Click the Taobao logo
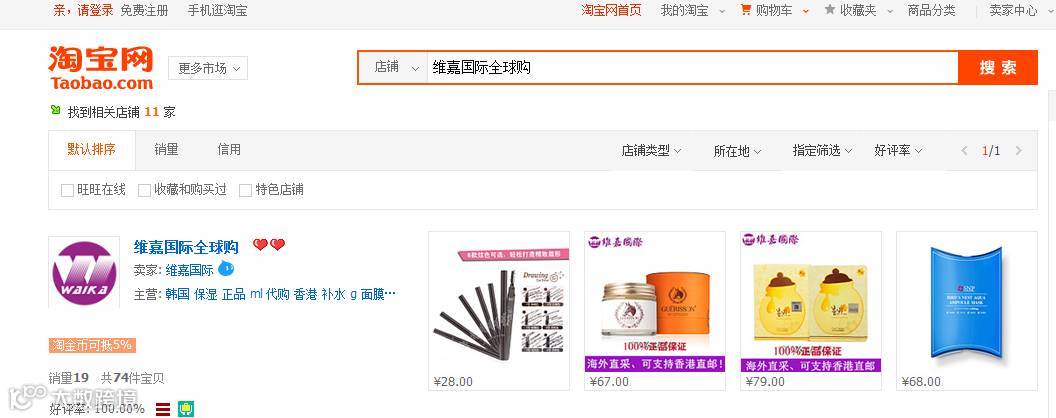Screen dimensions: 1056x418 101,68
